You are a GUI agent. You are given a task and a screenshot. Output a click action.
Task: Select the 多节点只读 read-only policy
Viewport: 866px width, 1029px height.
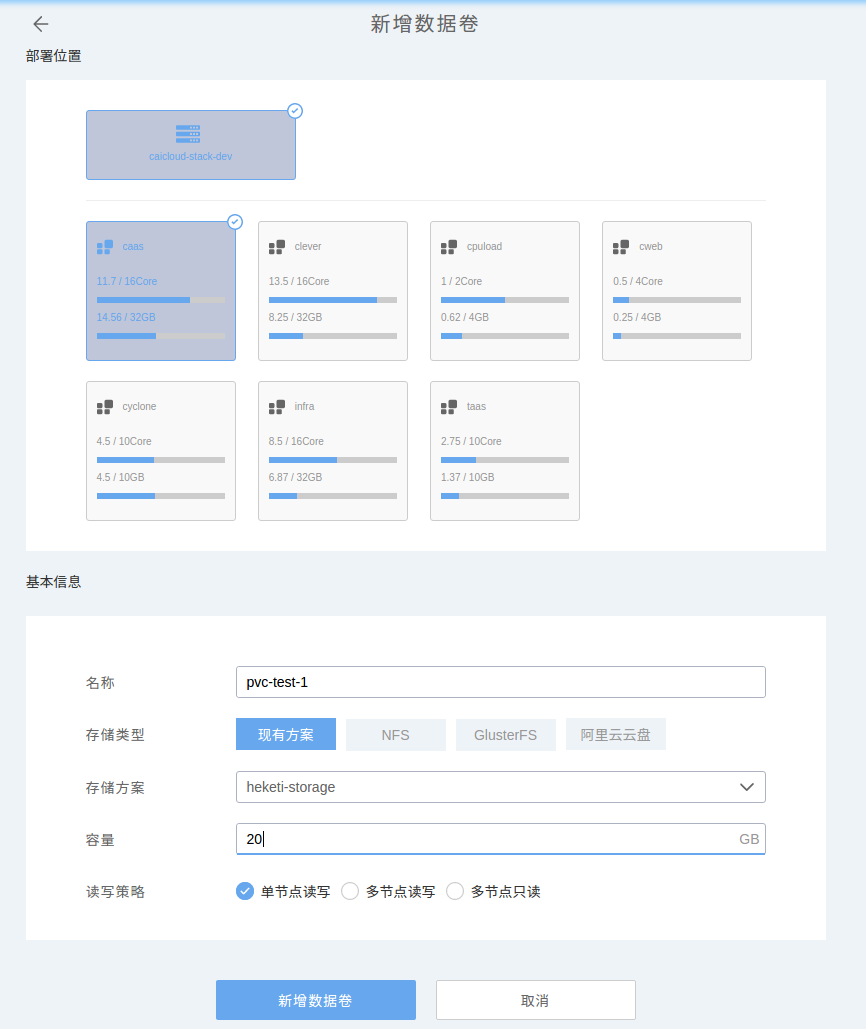pyautogui.click(x=455, y=891)
